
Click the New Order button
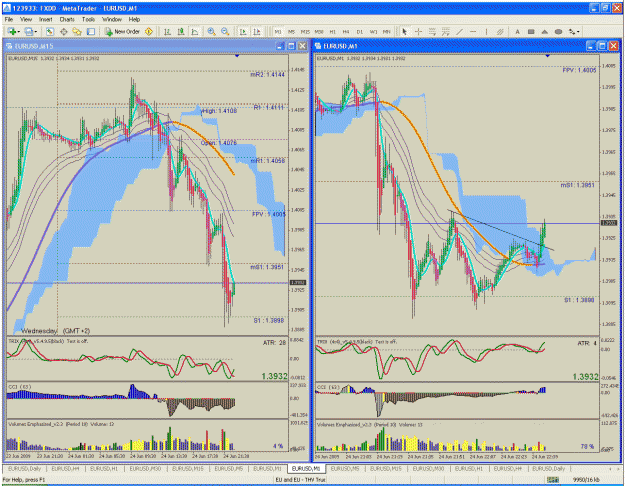pos(122,31)
